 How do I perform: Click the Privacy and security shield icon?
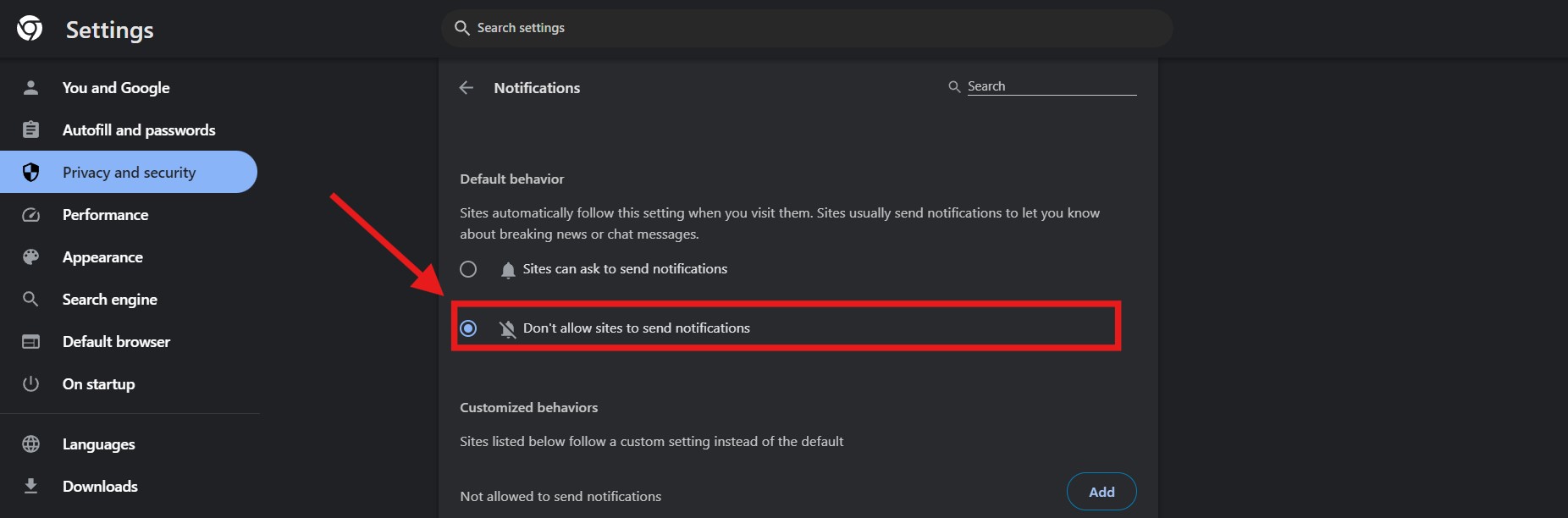point(30,172)
